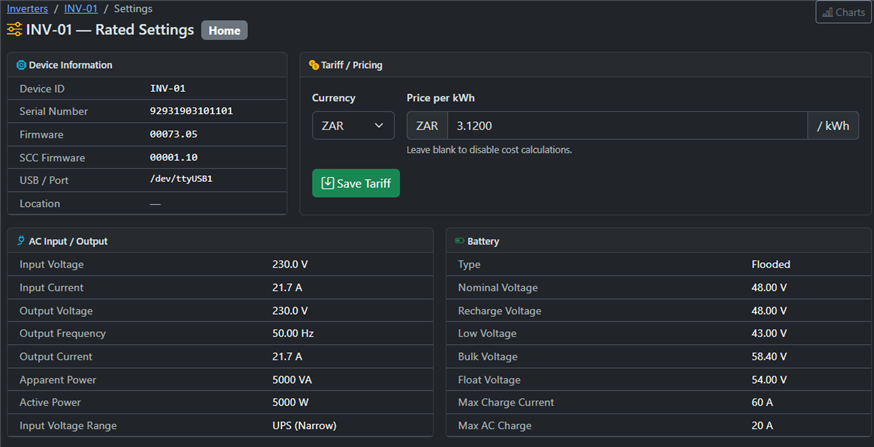Click the Output Voltage row label
The image size is (874, 447).
pyautogui.click(x=56, y=310)
